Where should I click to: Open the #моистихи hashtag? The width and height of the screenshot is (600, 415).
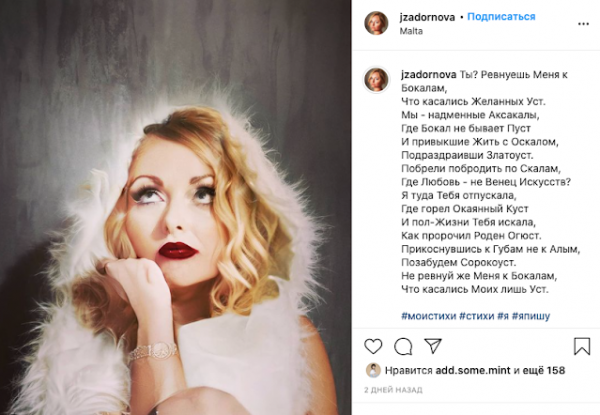point(429,316)
